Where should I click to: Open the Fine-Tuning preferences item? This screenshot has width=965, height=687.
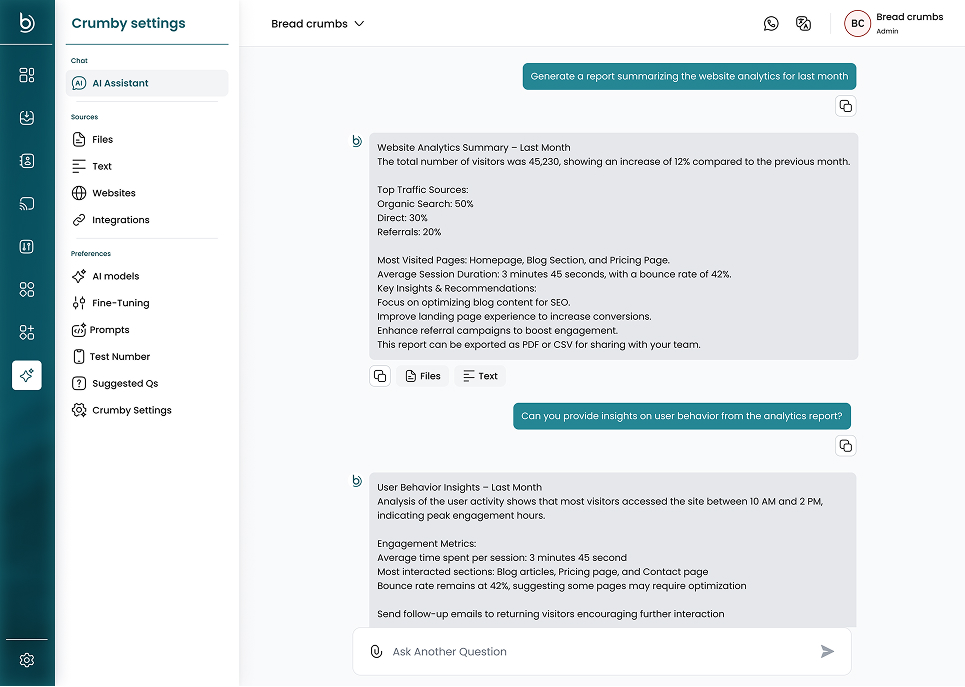(120, 303)
